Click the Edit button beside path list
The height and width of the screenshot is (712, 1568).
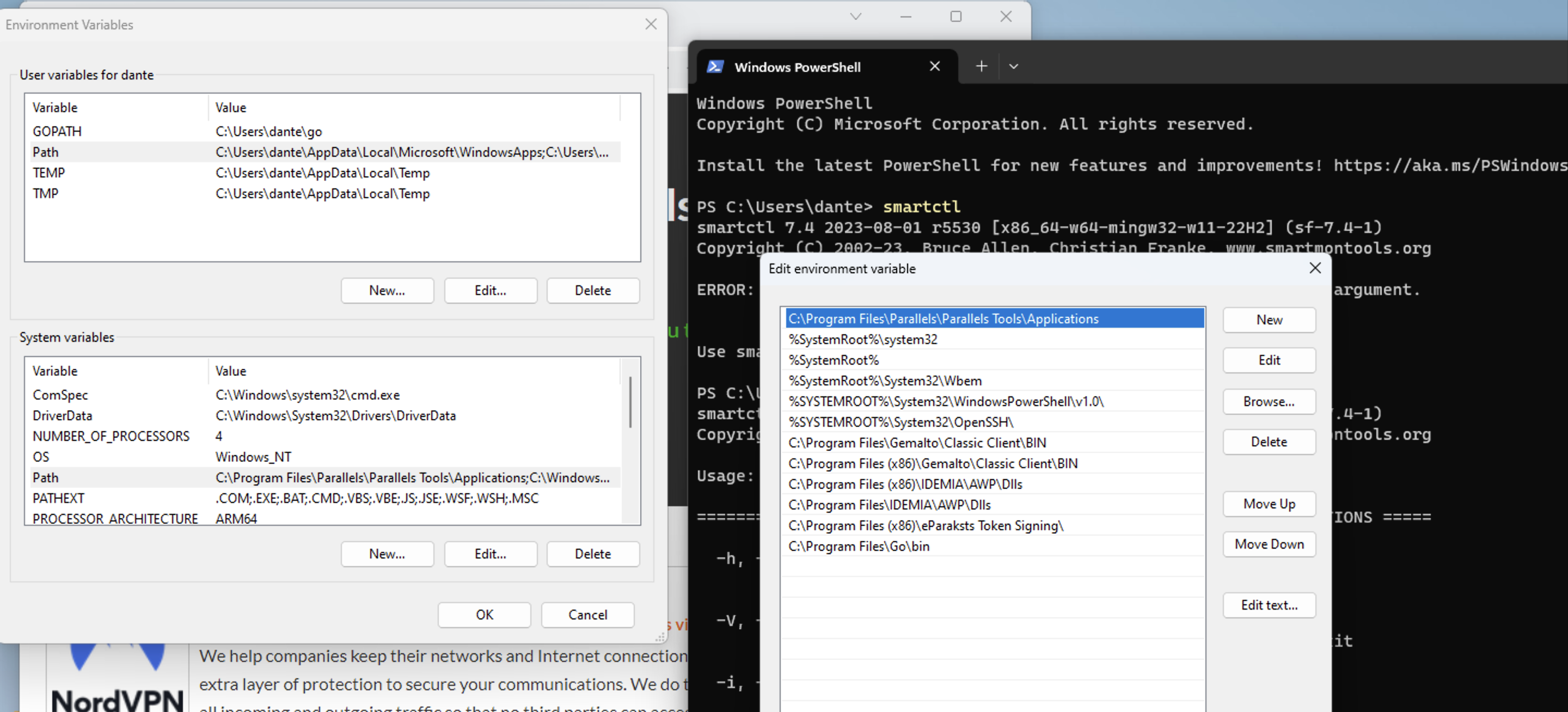point(1269,360)
